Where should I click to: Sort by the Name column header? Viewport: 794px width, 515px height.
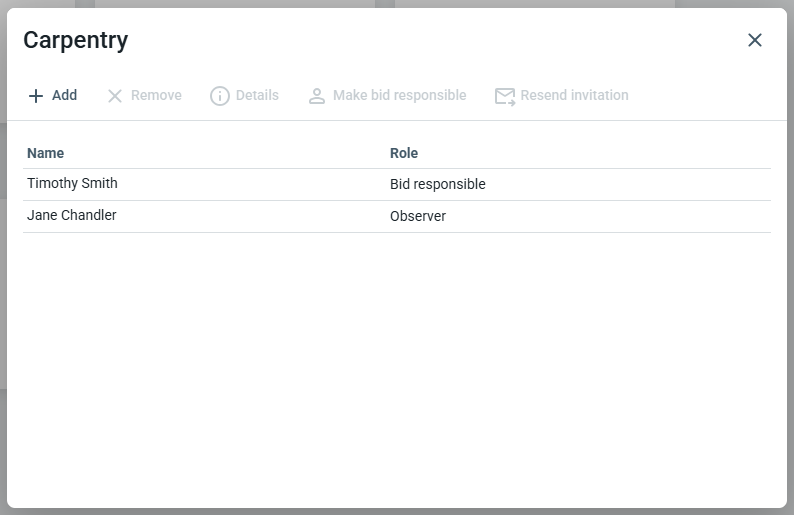46,153
